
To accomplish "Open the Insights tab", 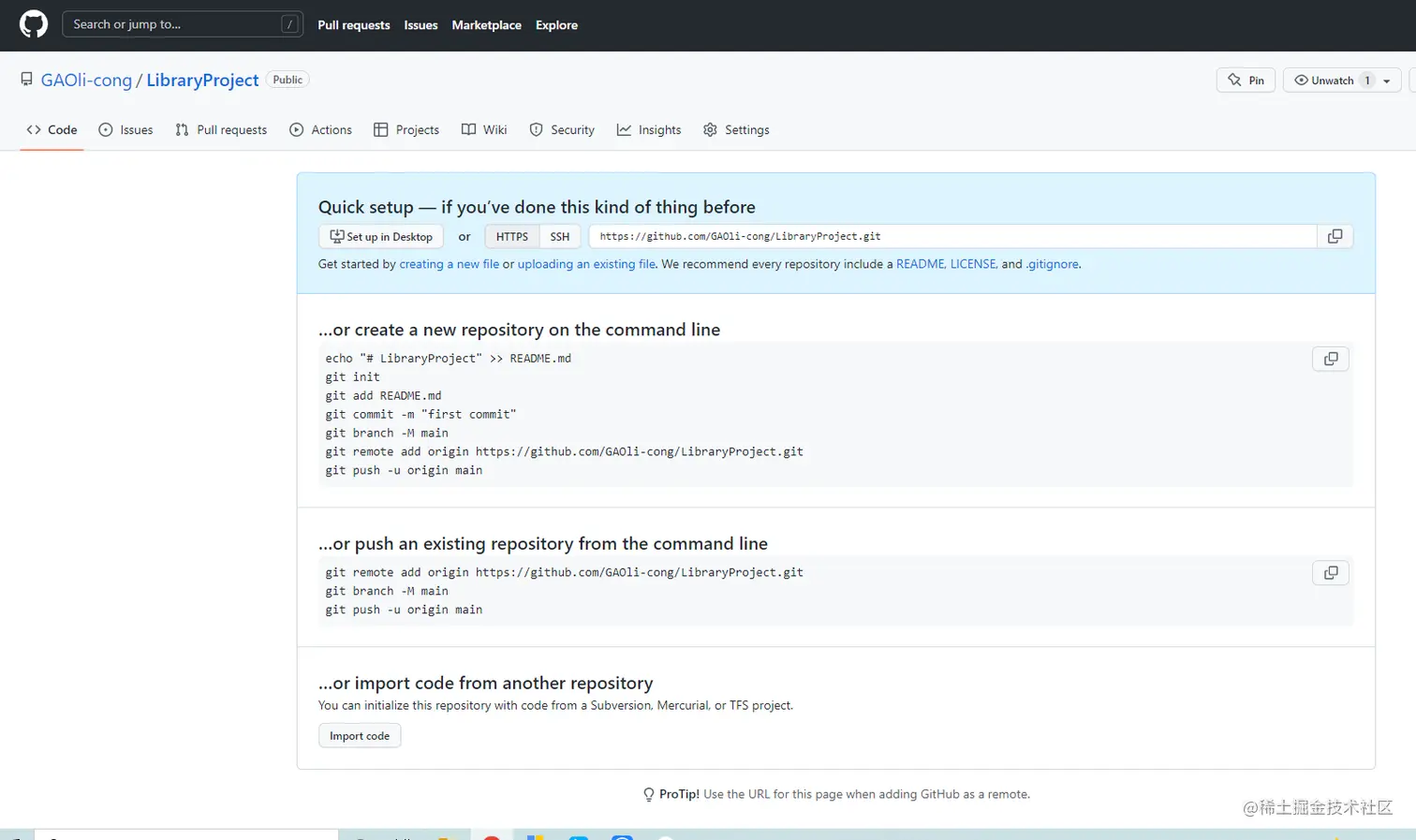I will pos(649,130).
